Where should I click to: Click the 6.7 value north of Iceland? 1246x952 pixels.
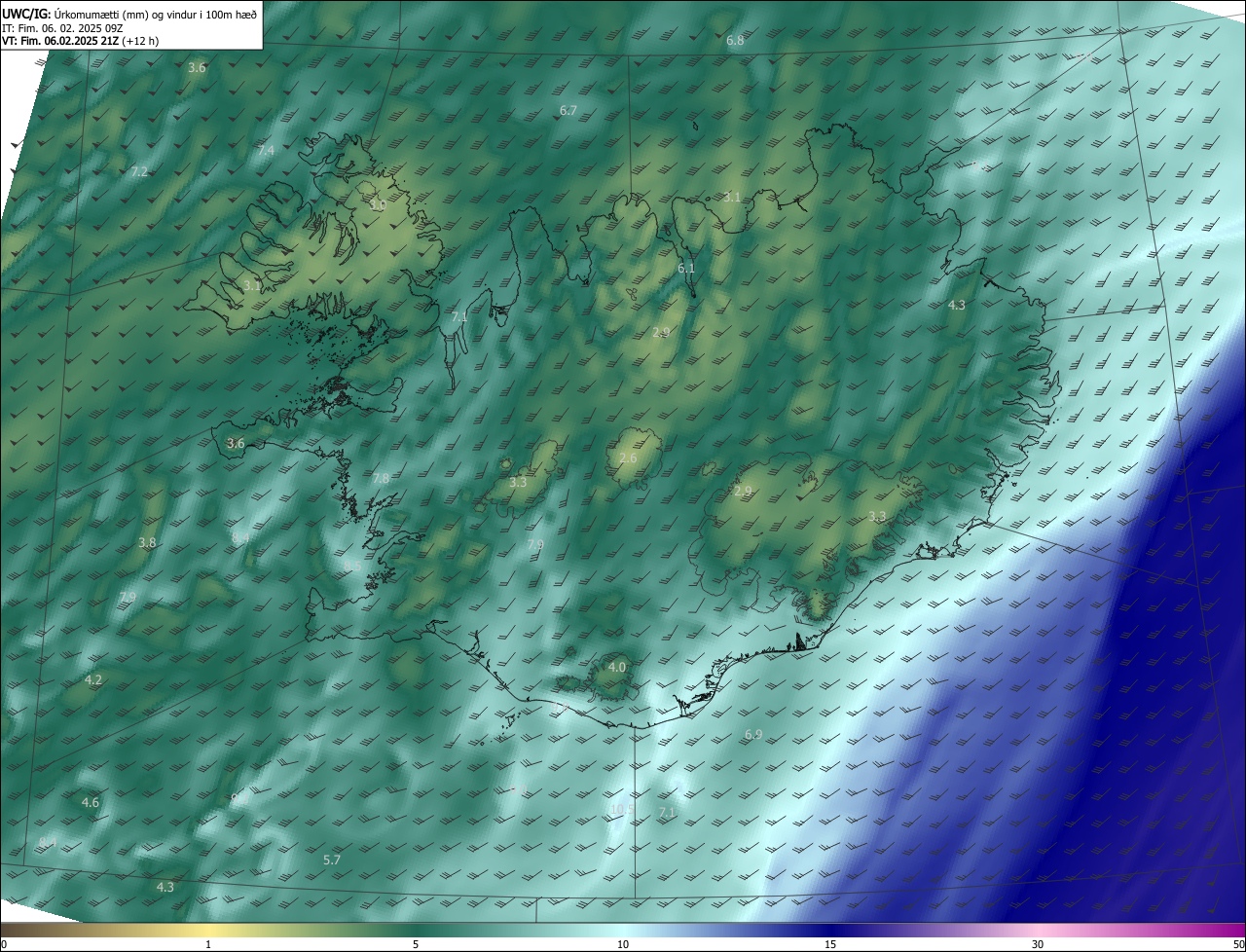click(x=568, y=111)
